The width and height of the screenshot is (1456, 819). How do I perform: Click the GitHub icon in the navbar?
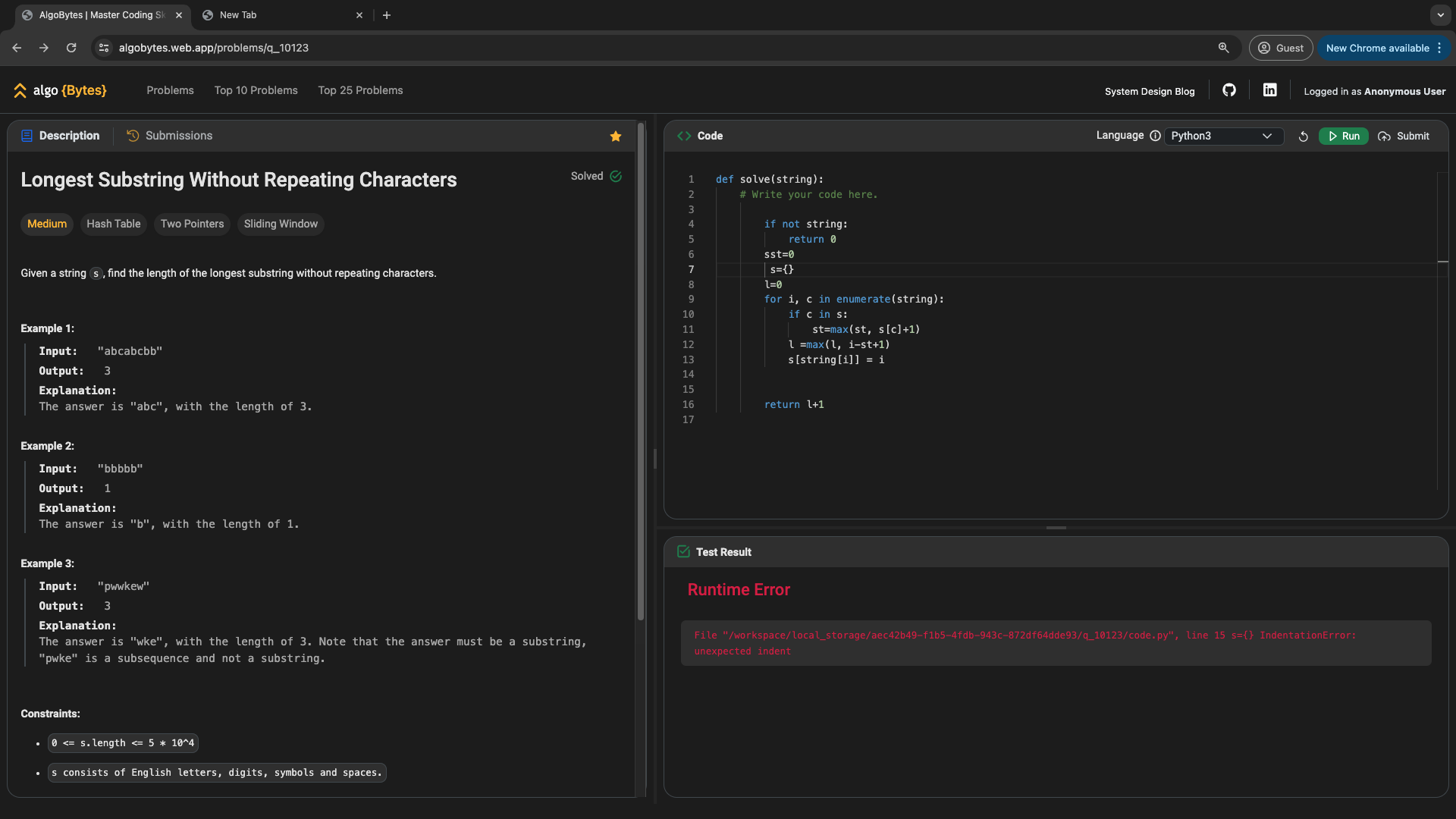click(x=1229, y=91)
